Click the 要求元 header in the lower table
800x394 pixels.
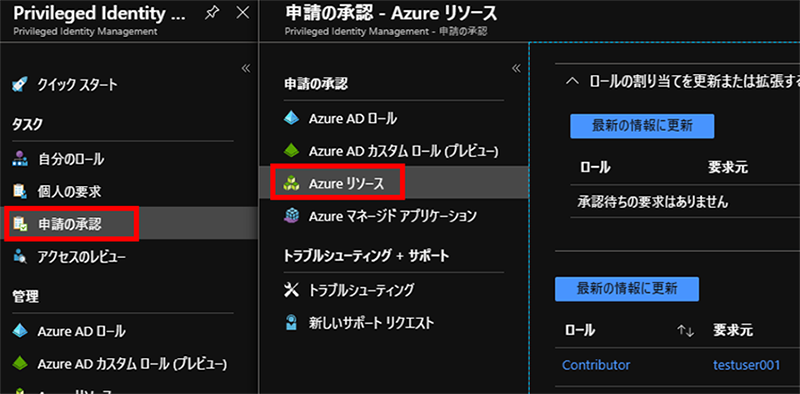point(733,331)
